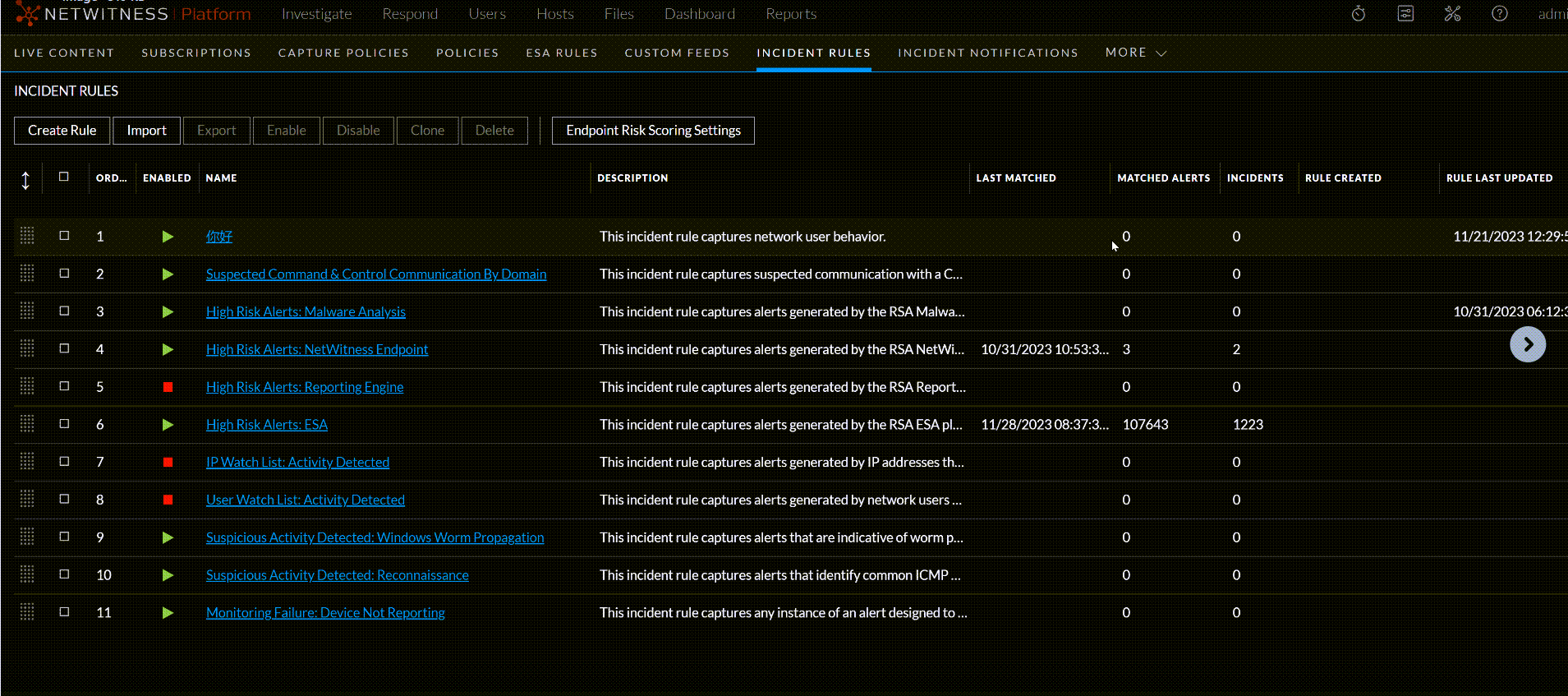Switch to the ESA Rules tab
Screen dimensions: 1568x696
[562, 53]
